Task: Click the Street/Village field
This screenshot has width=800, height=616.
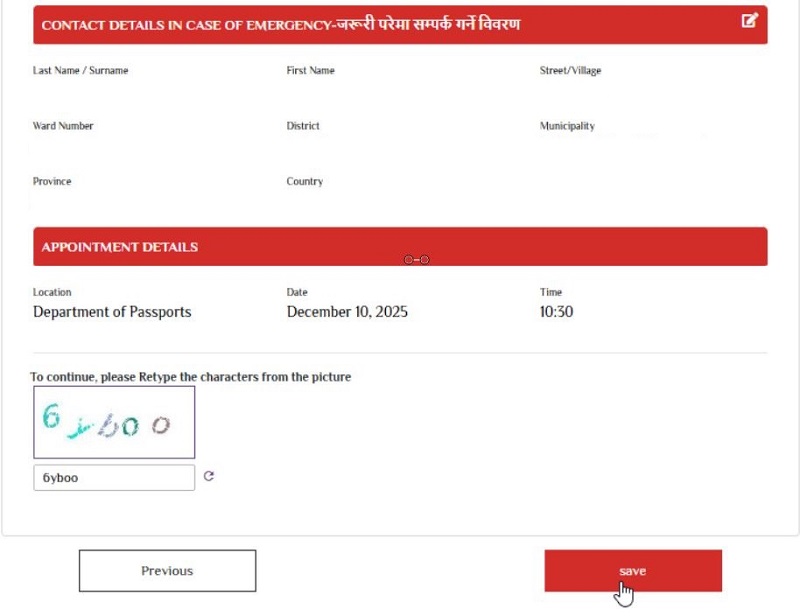Action: coord(569,71)
